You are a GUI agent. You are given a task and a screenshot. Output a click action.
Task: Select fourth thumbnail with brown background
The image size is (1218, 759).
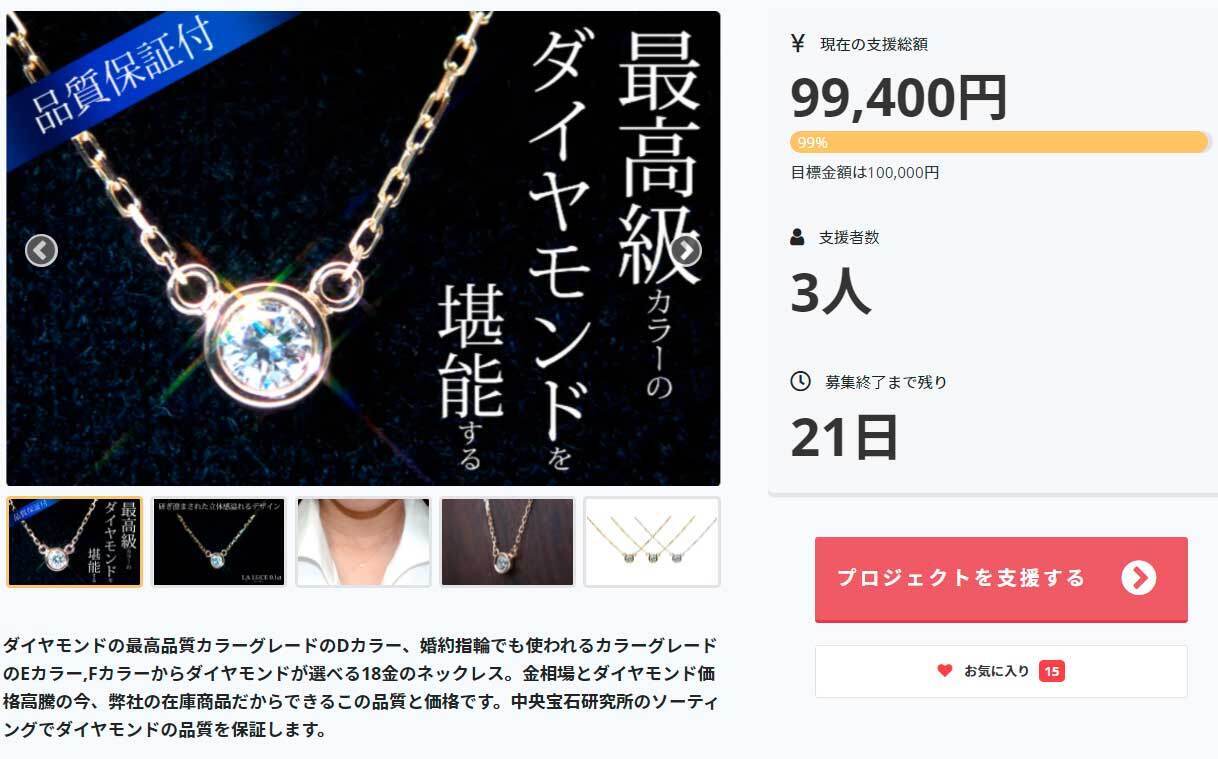pyautogui.click(x=507, y=542)
